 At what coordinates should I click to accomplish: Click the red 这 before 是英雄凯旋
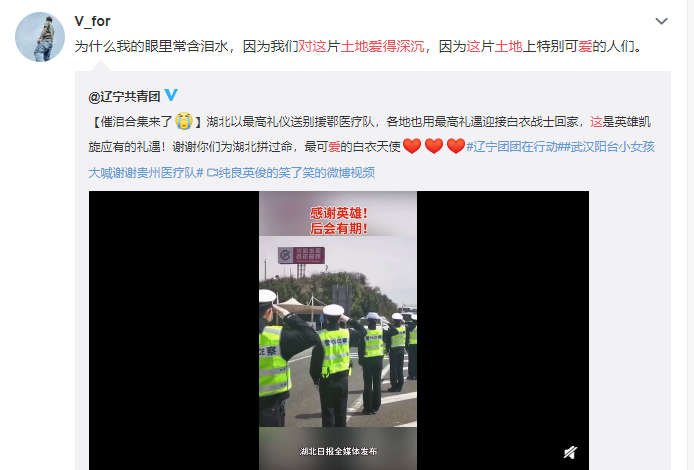596,122
